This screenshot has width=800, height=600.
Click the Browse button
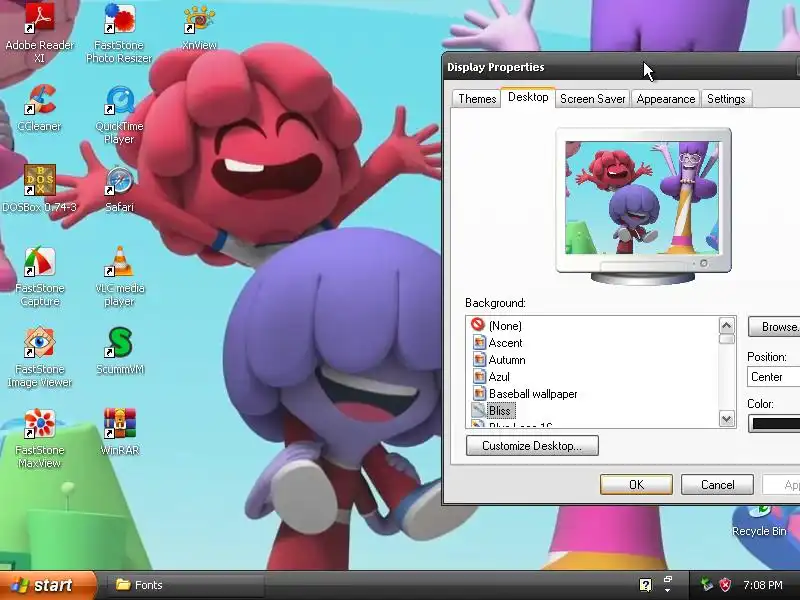(774, 327)
